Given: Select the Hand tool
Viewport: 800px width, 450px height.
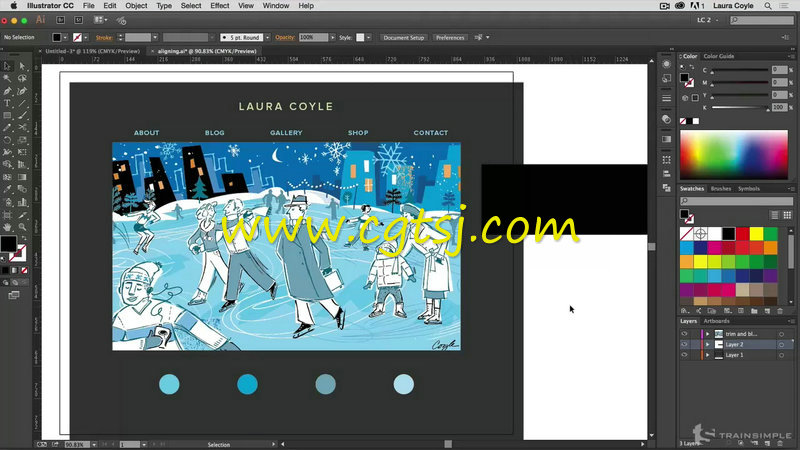Looking at the screenshot, I should point(7,227).
